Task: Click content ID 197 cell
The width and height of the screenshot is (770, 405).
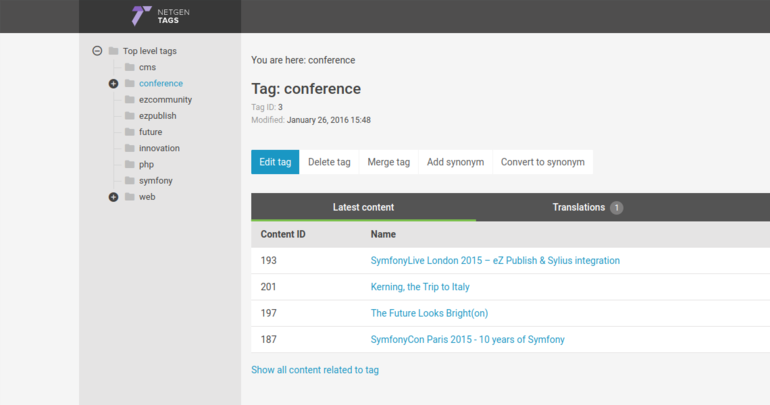Action: click(x=269, y=313)
